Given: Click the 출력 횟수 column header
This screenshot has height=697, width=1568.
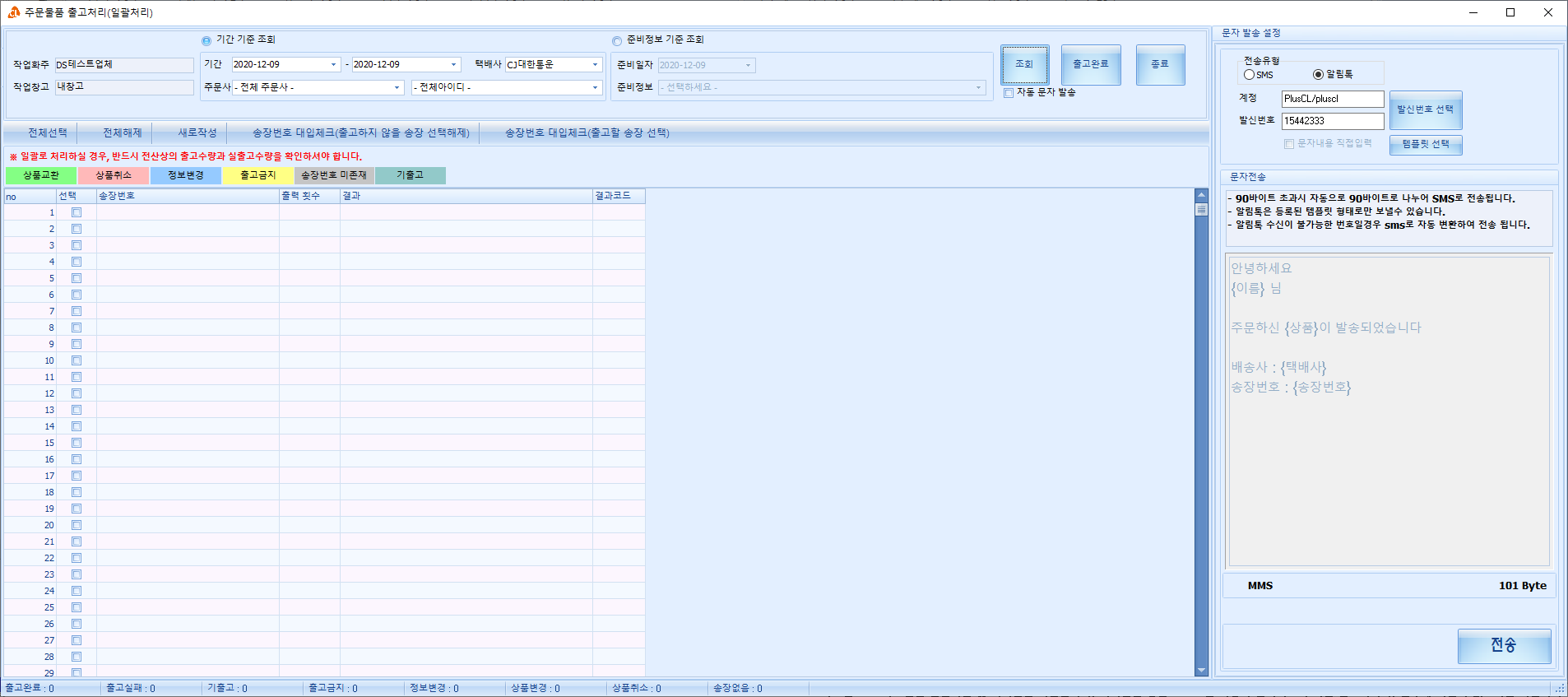Looking at the screenshot, I should point(309,196).
